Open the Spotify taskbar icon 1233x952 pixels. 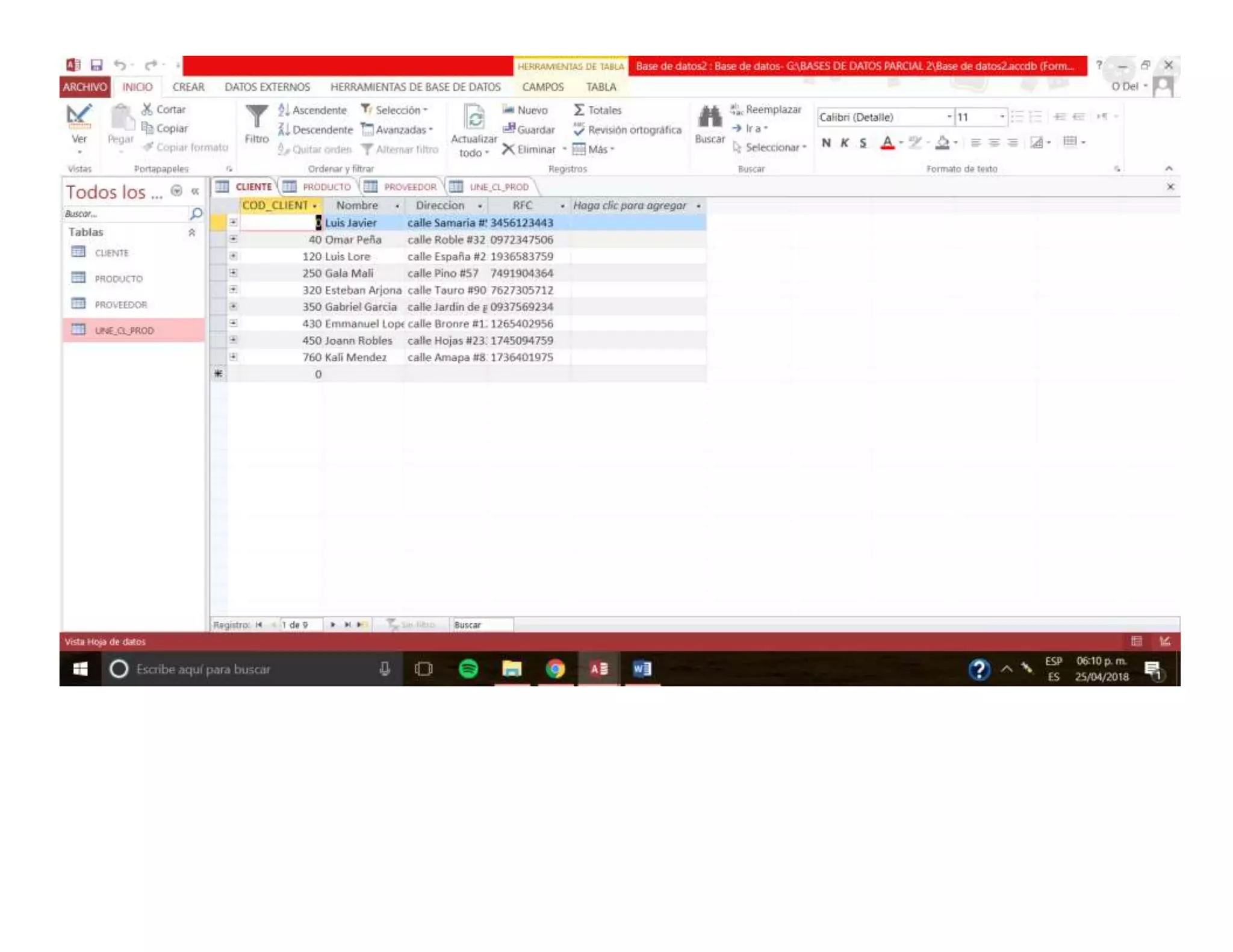(468, 669)
